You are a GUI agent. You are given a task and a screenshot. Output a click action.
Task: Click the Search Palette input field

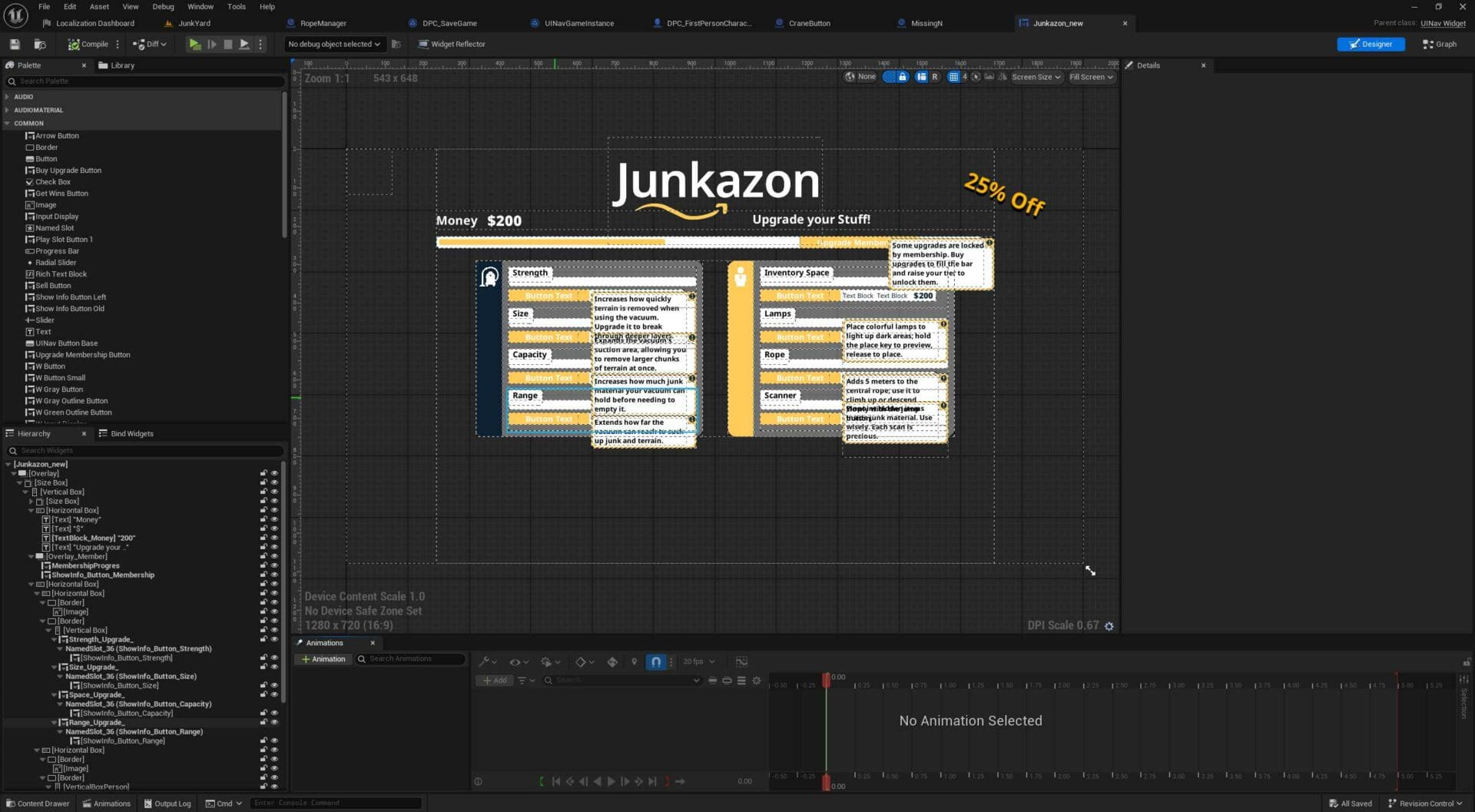click(x=146, y=81)
